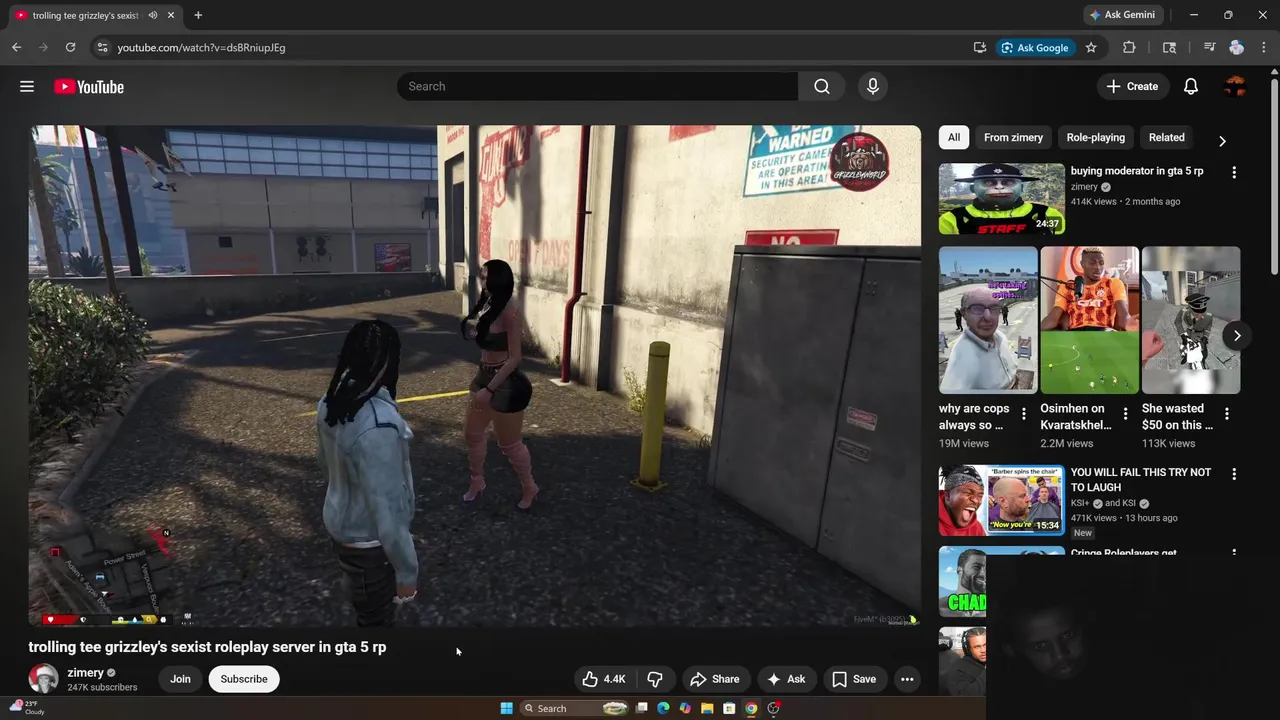Select the 'Related' filter chip
This screenshot has width=1280, height=720.
(1166, 137)
